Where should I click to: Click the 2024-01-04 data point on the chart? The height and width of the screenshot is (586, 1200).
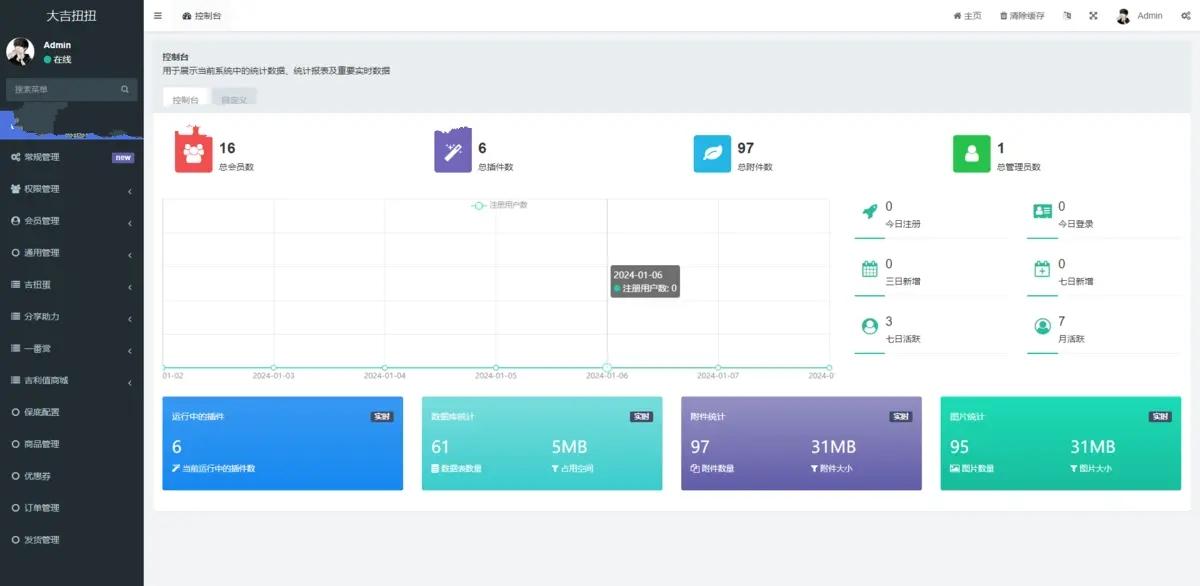click(385, 368)
